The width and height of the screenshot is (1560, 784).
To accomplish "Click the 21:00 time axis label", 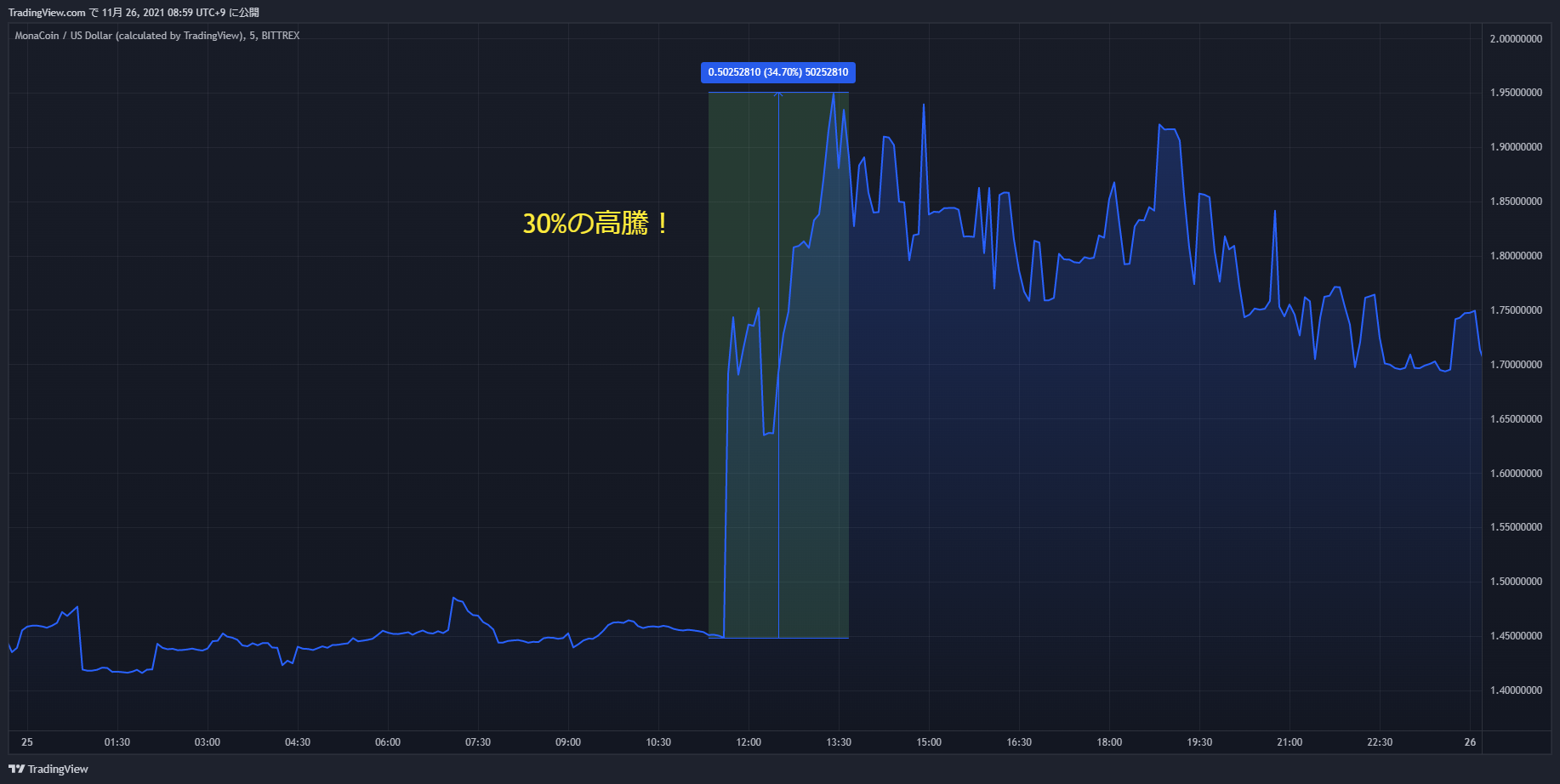I will (1290, 742).
